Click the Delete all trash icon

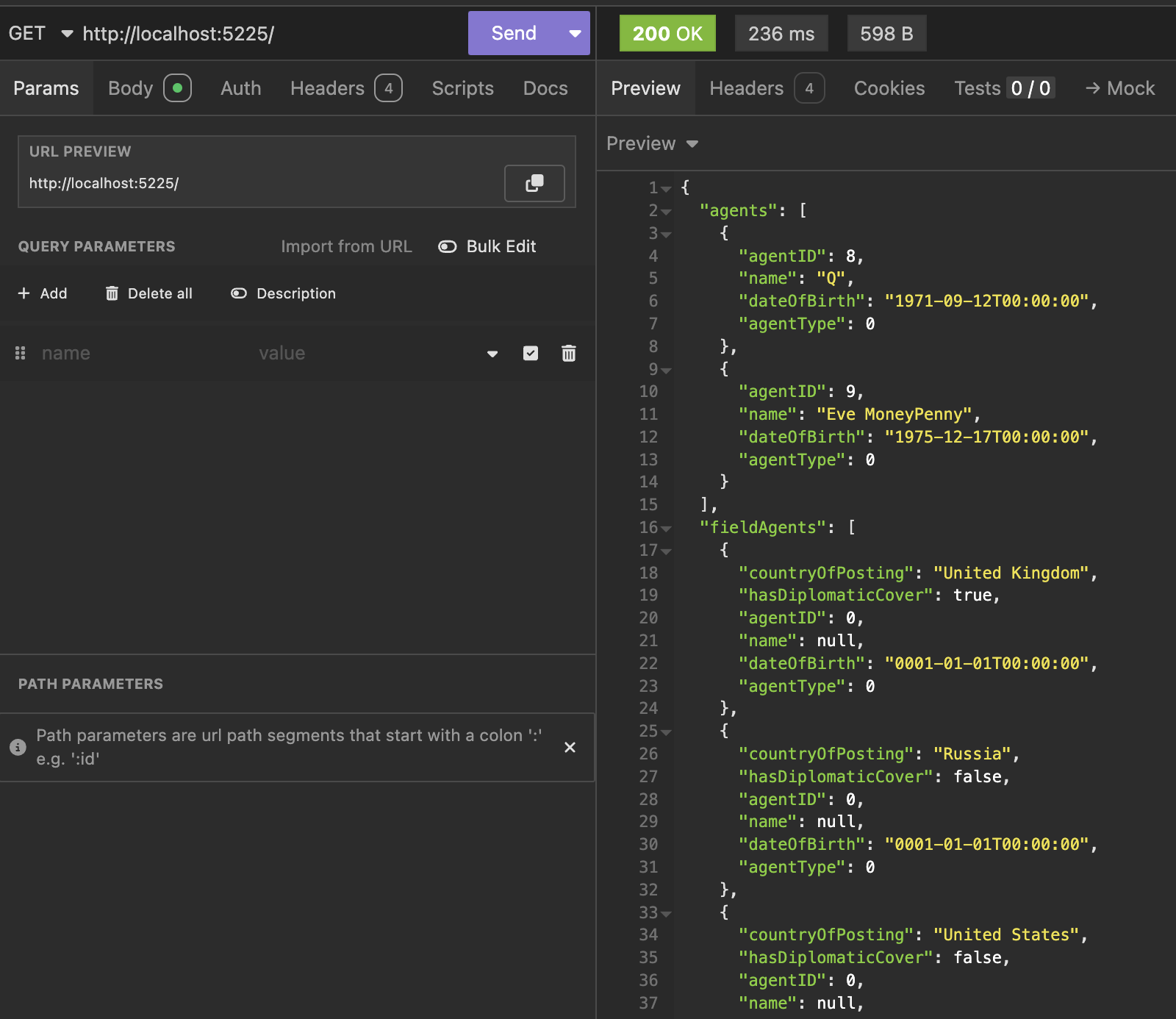(x=112, y=293)
